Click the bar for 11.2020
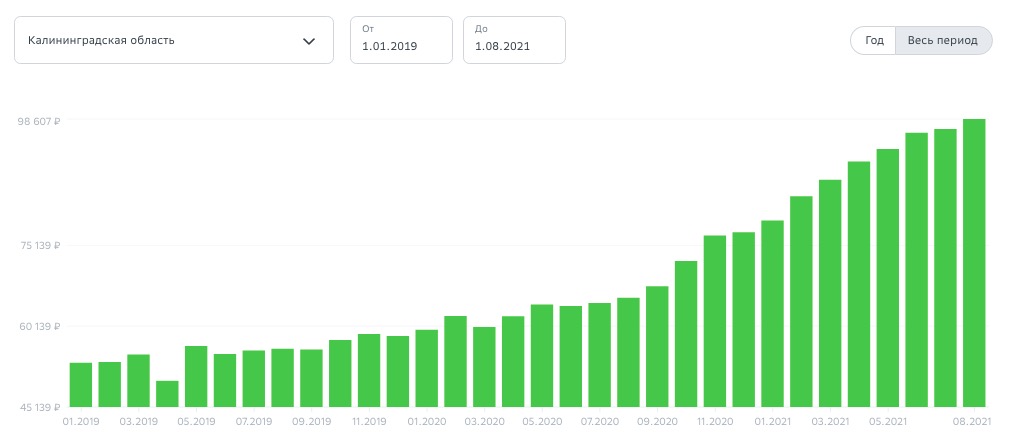The image size is (1014, 447). (715, 321)
